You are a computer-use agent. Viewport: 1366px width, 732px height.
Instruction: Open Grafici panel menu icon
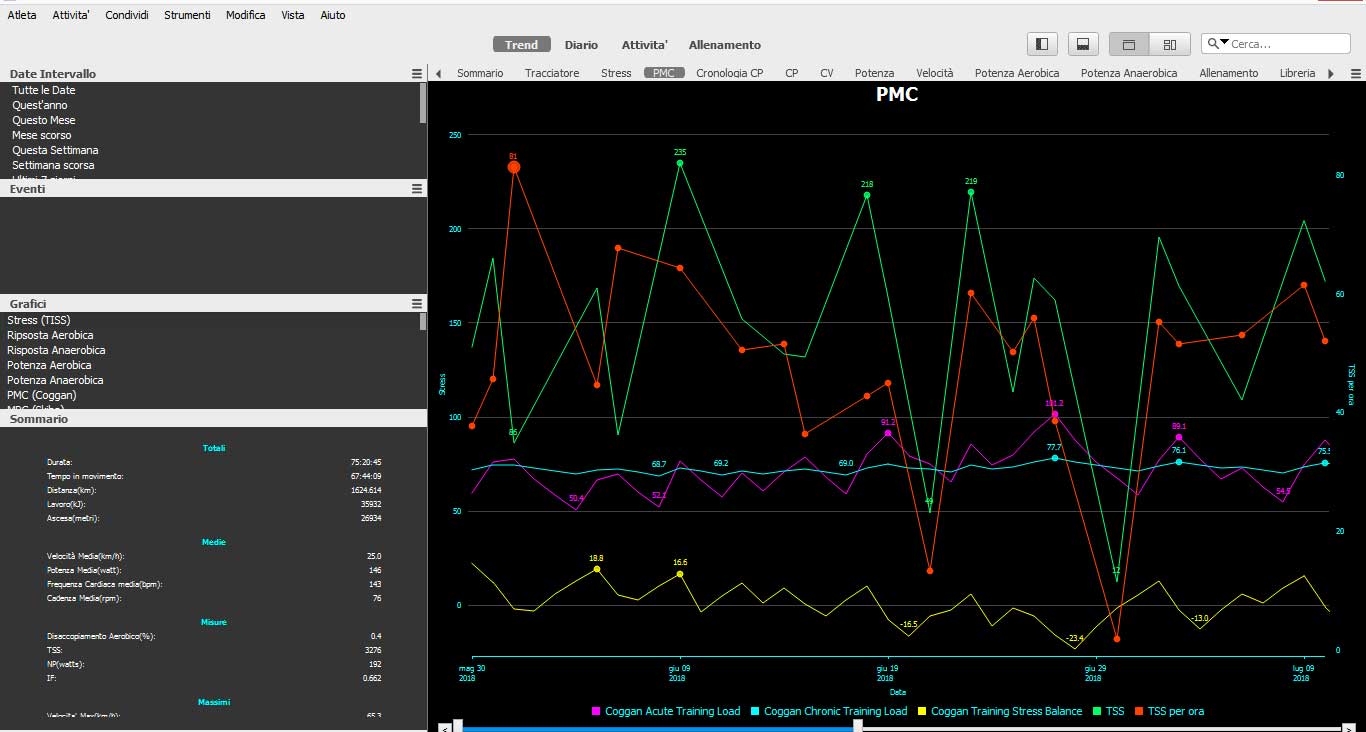[417, 303]
